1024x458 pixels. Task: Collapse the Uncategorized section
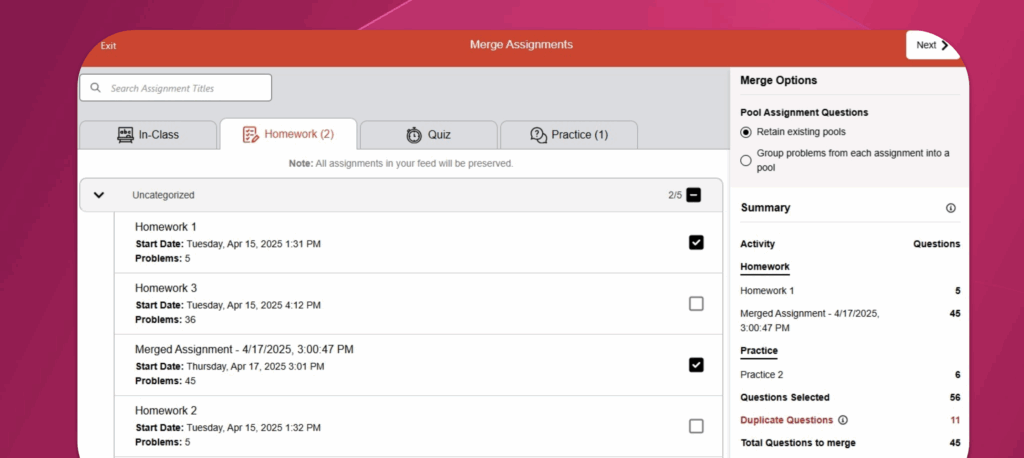98,195
